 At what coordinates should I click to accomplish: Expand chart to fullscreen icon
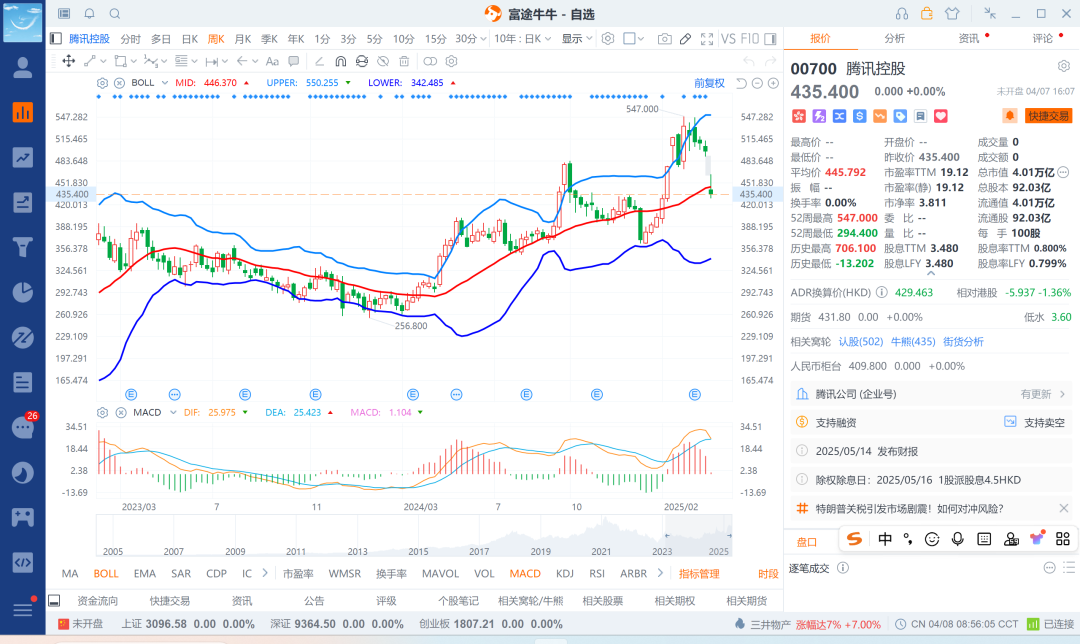coord(708,39)
